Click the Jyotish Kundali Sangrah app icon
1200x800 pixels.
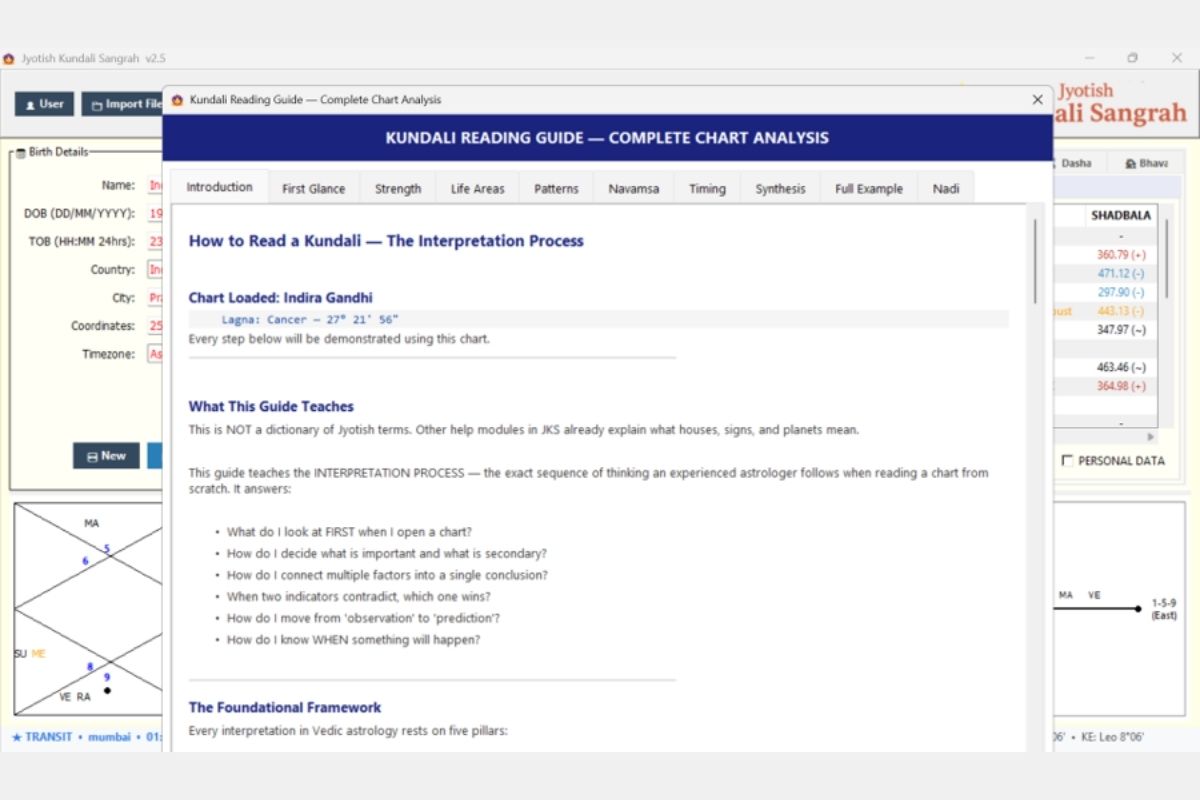[9, 58]
